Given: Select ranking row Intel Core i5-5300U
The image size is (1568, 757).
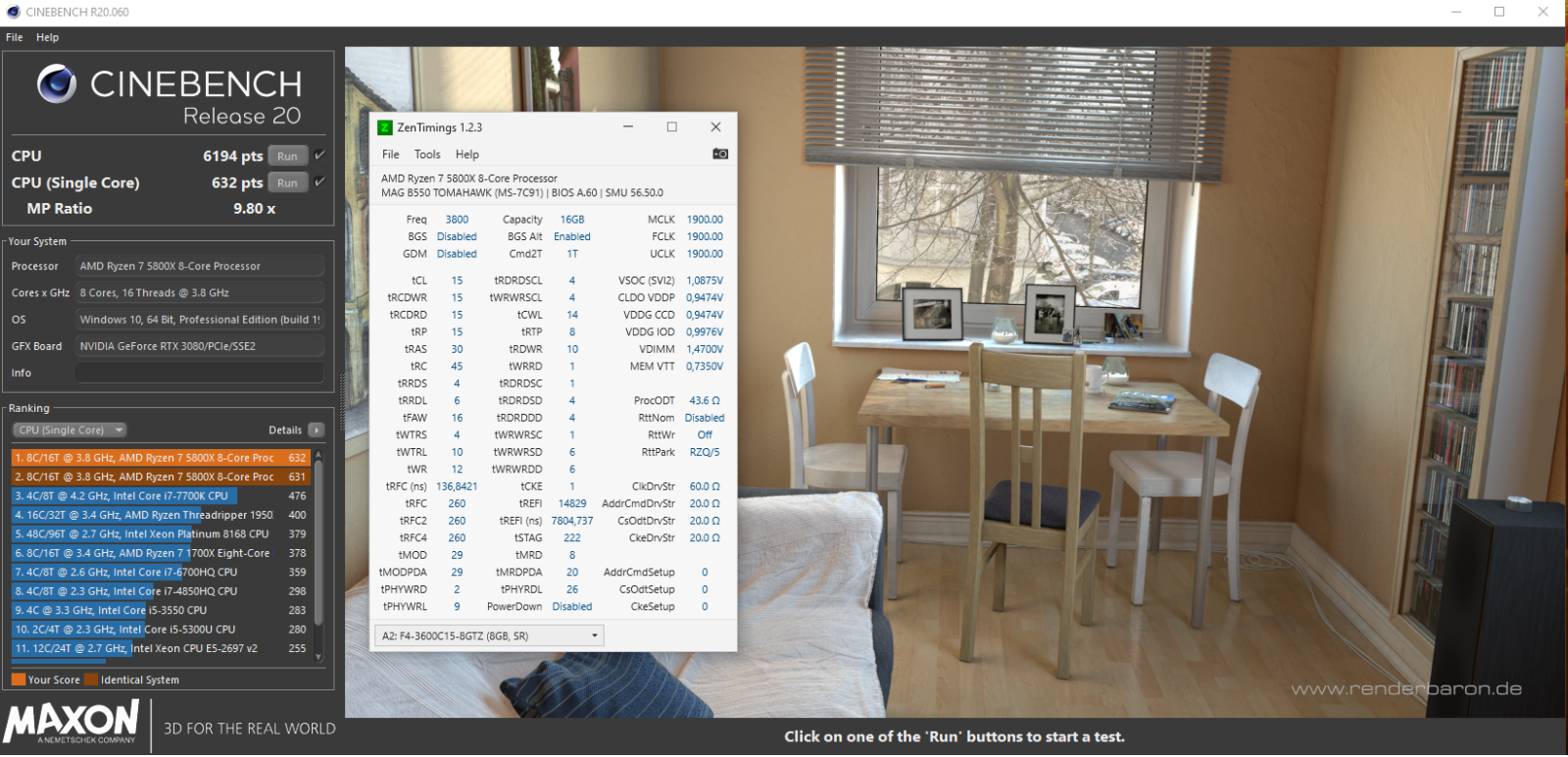Looking at the screenshot, I should click(161, 630).
